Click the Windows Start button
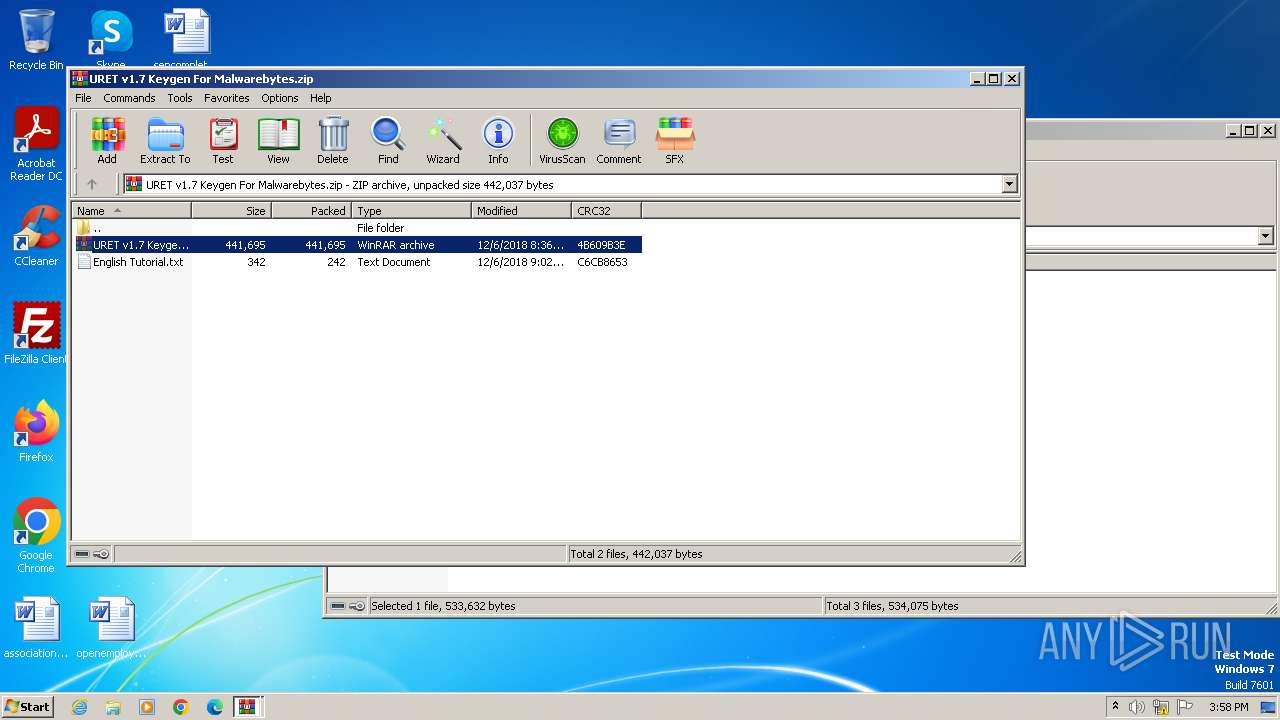Screen dimensions: 1280x720 coord(28,706)
